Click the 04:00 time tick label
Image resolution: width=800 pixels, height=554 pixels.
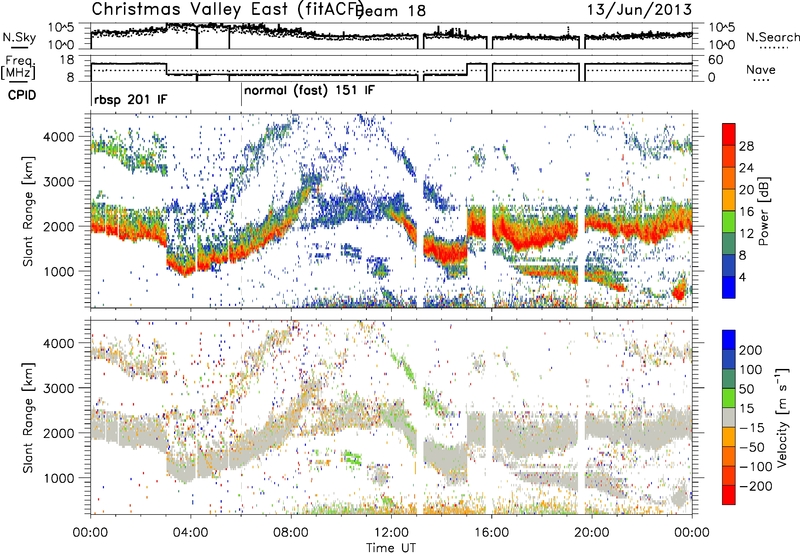[x=190, y=533]
